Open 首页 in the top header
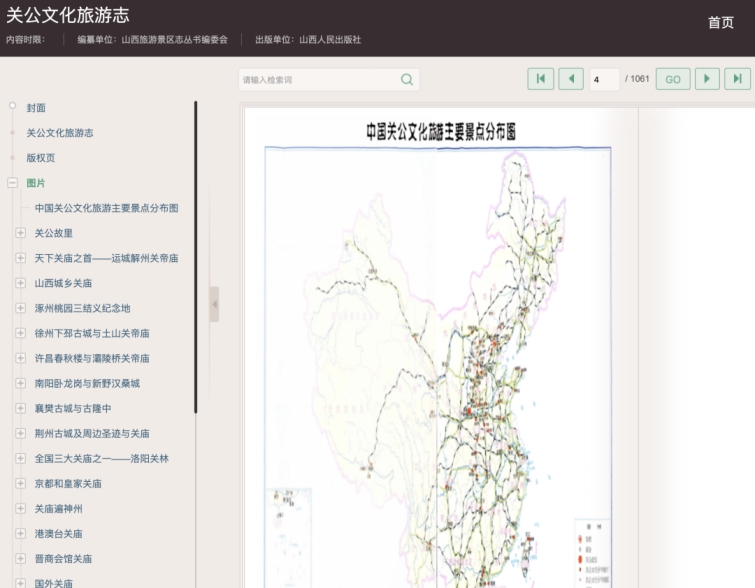Viewport: 755px width, 588px height. 720,23
